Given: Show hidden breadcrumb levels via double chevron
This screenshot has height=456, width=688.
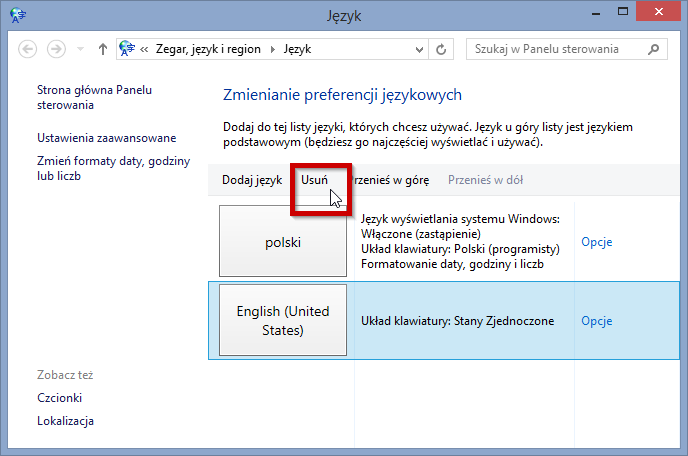Looking at the screenshot, I should pyautogui.click(x=144, y=49).
